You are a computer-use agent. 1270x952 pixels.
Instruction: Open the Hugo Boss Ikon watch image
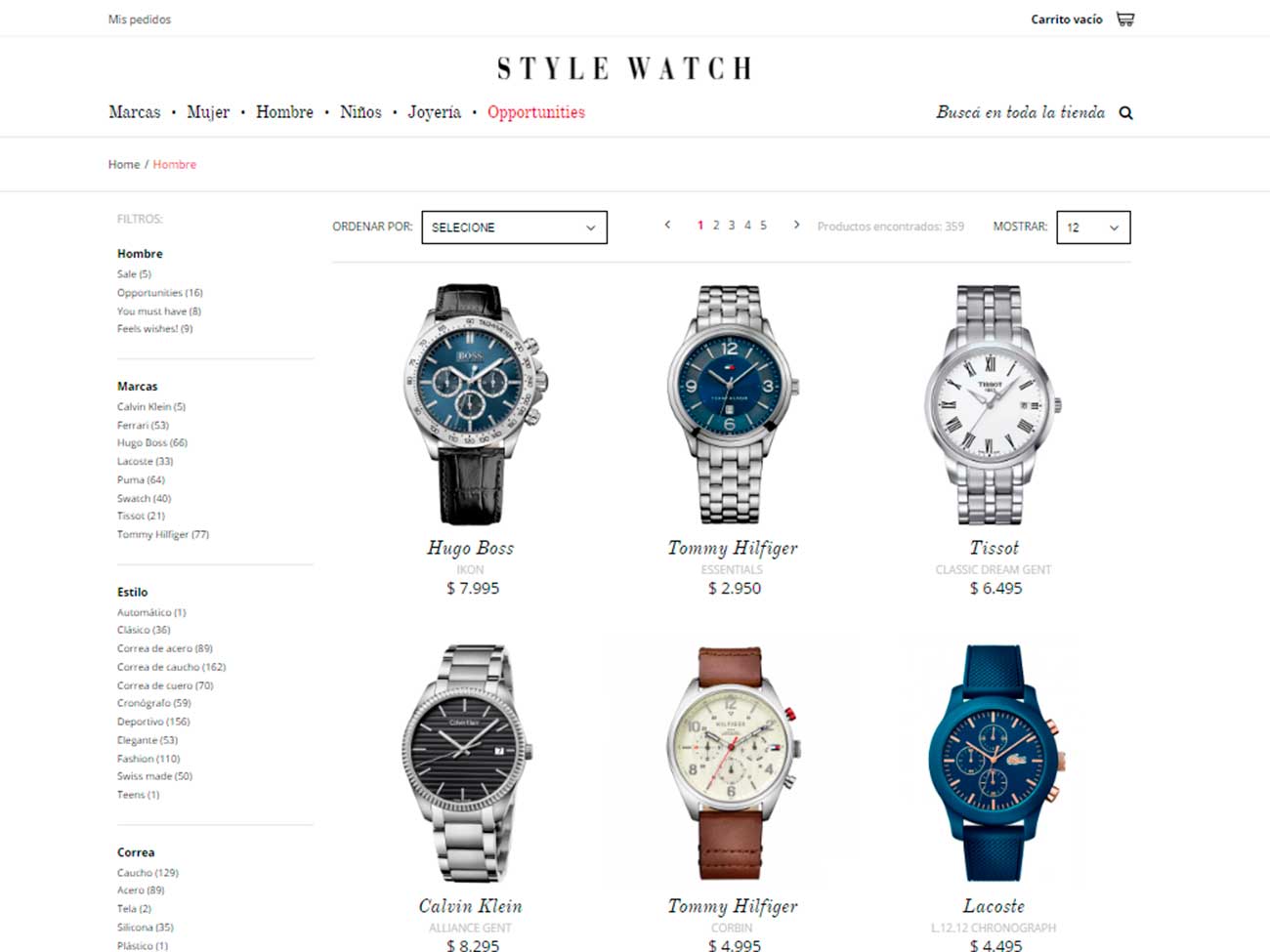472,404
